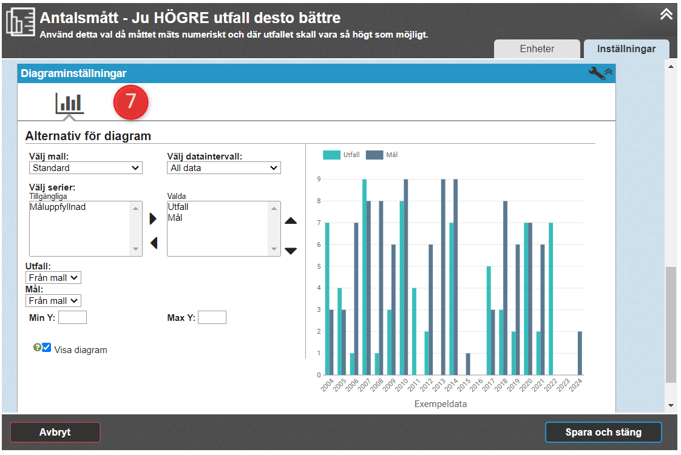Image resolution: width=681 pixels, height=455 pixels.
Task: Open the Välj mall dropdown
Action: (x=84, y=168)
